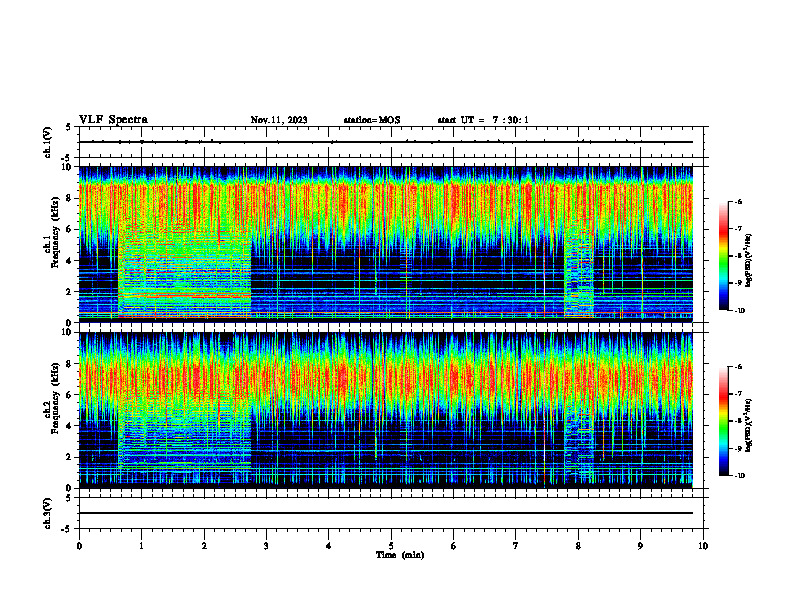This screenshot has width=792, height=612.
Task: Click the "ch.1(V)" vertical axis label
Action: click(x=48, y=142)
